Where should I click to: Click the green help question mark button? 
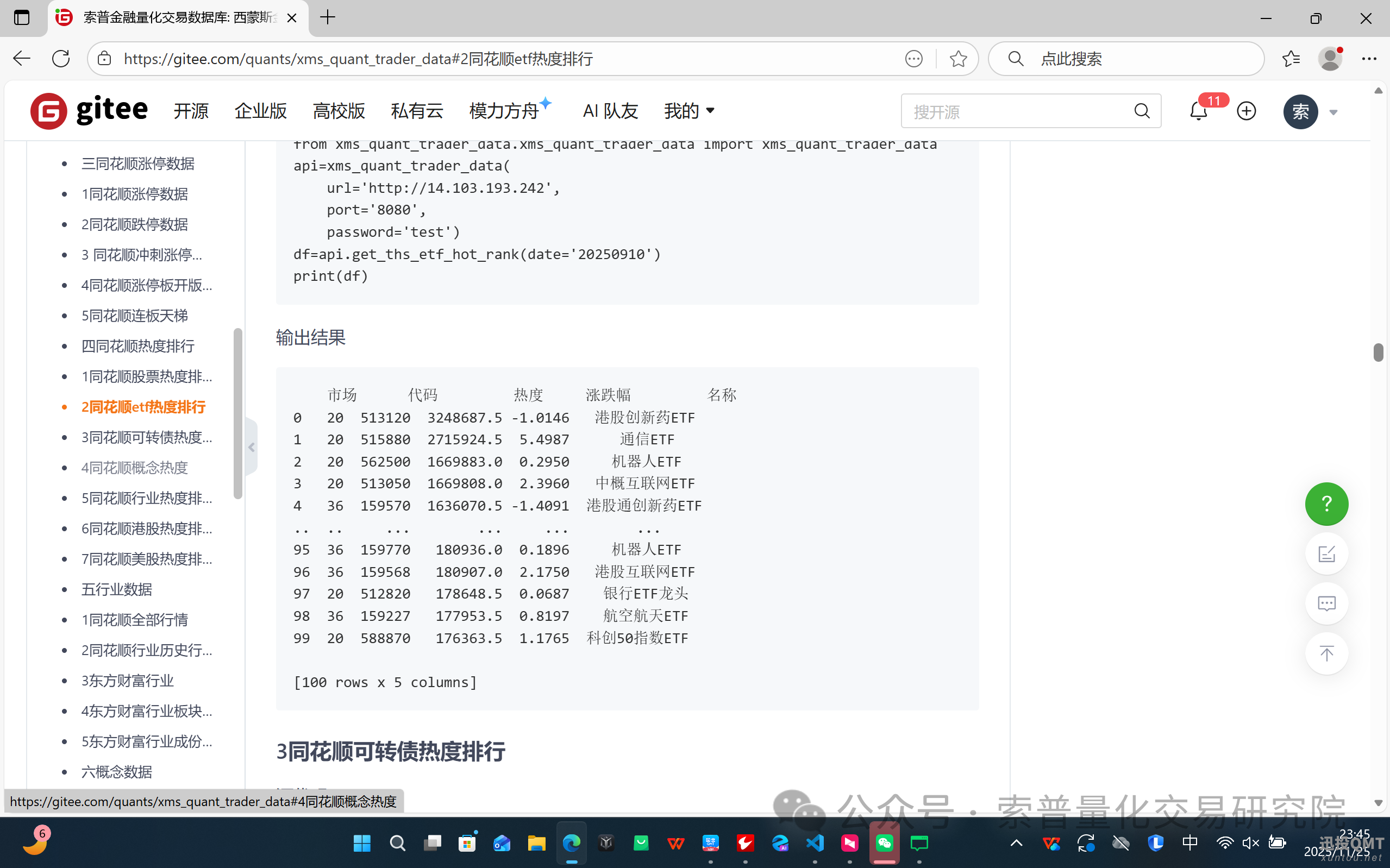[1326, 504]
